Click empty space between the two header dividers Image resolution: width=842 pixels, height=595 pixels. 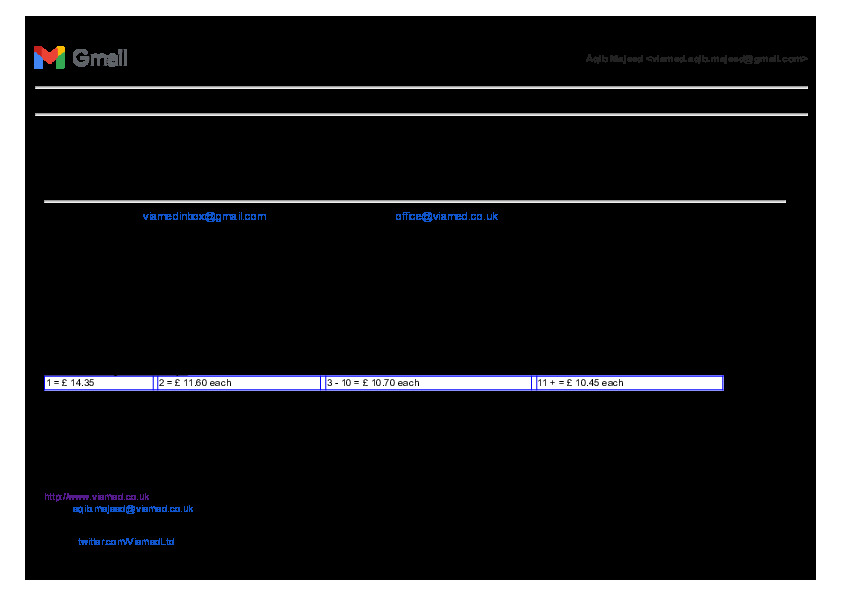pyautogui.click(x=420, y=101)
